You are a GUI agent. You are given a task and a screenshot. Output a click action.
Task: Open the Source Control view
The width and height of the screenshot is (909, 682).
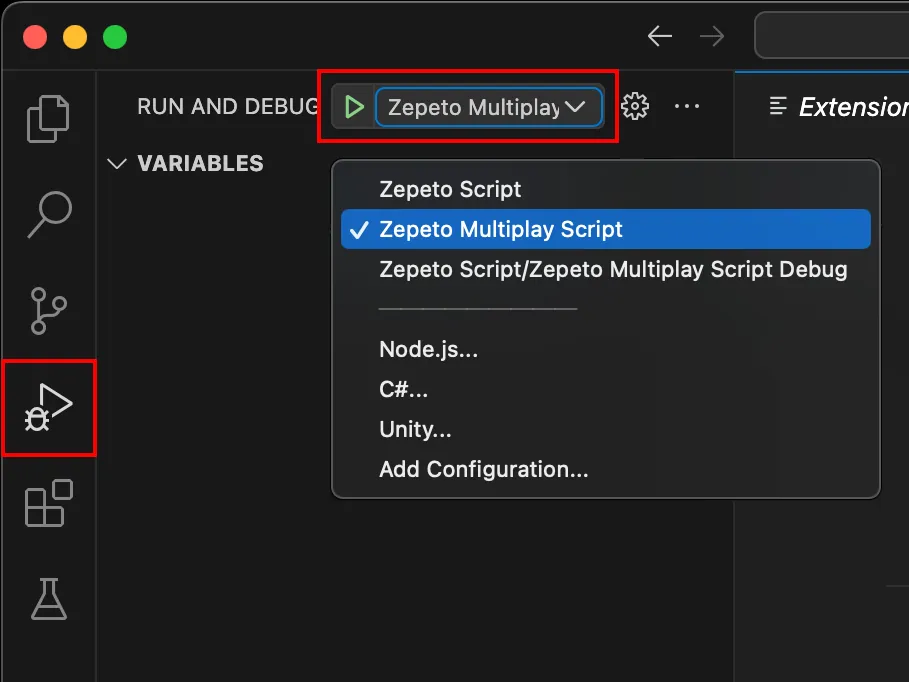coord(48,311)
